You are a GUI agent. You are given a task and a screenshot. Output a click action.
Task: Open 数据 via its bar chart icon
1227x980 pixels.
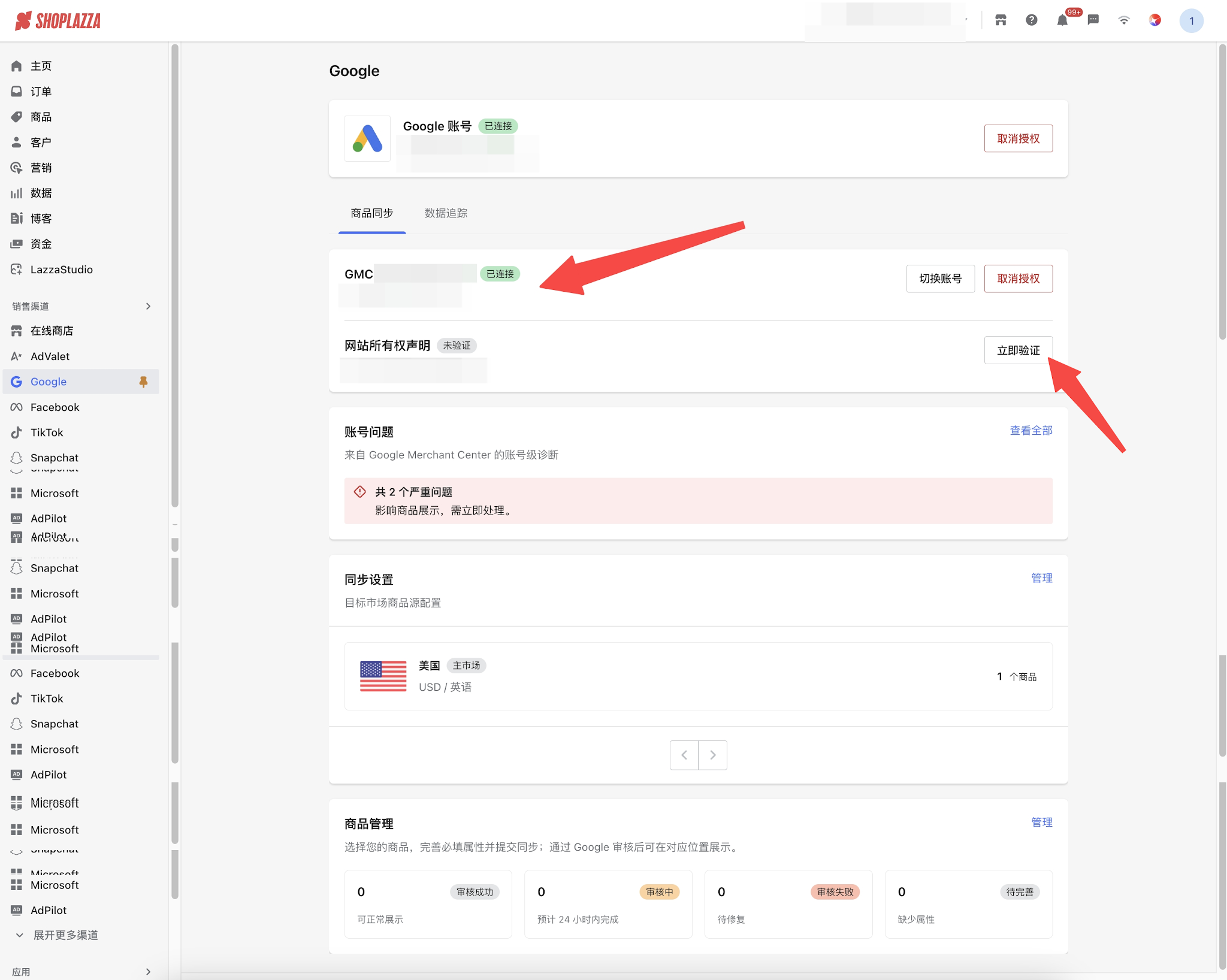(16, 193)
